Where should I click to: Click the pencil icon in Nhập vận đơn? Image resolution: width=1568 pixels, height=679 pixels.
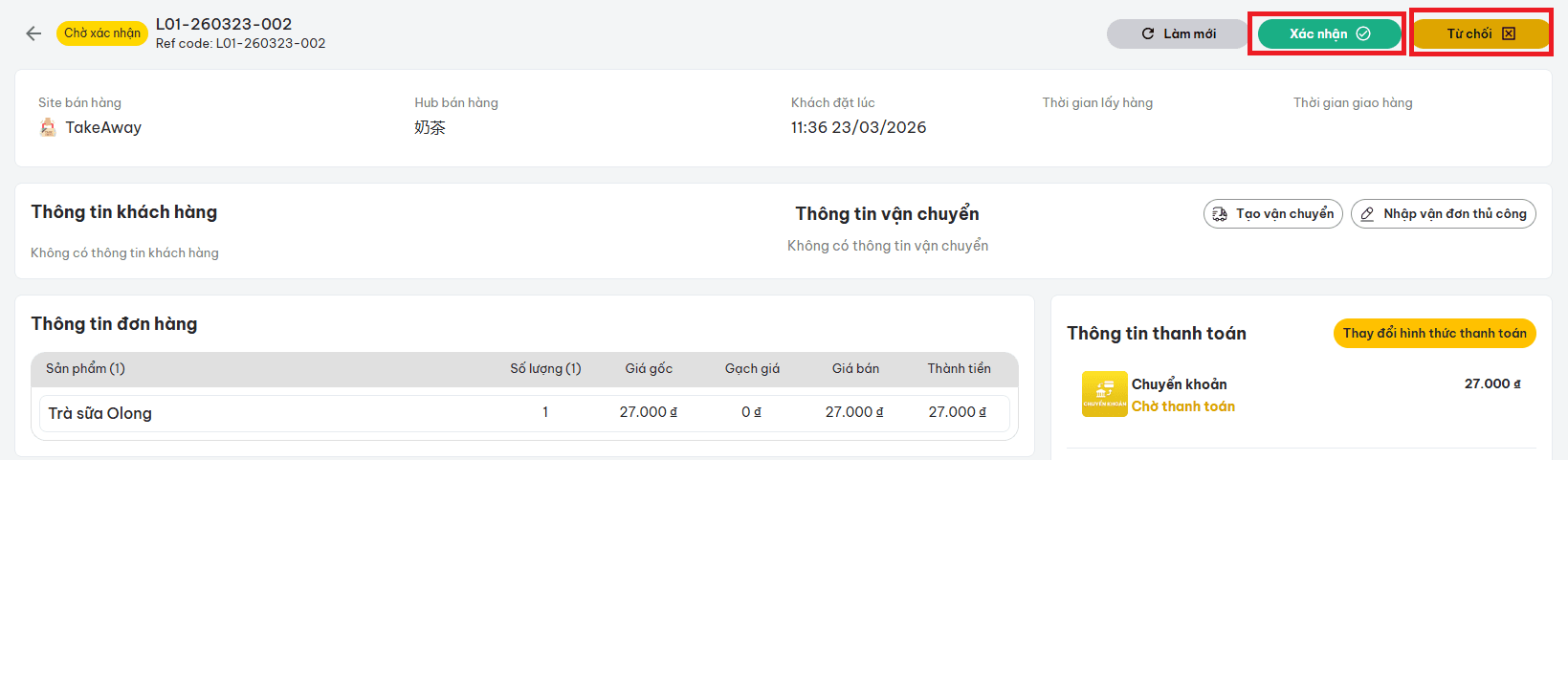point(1367,214)
